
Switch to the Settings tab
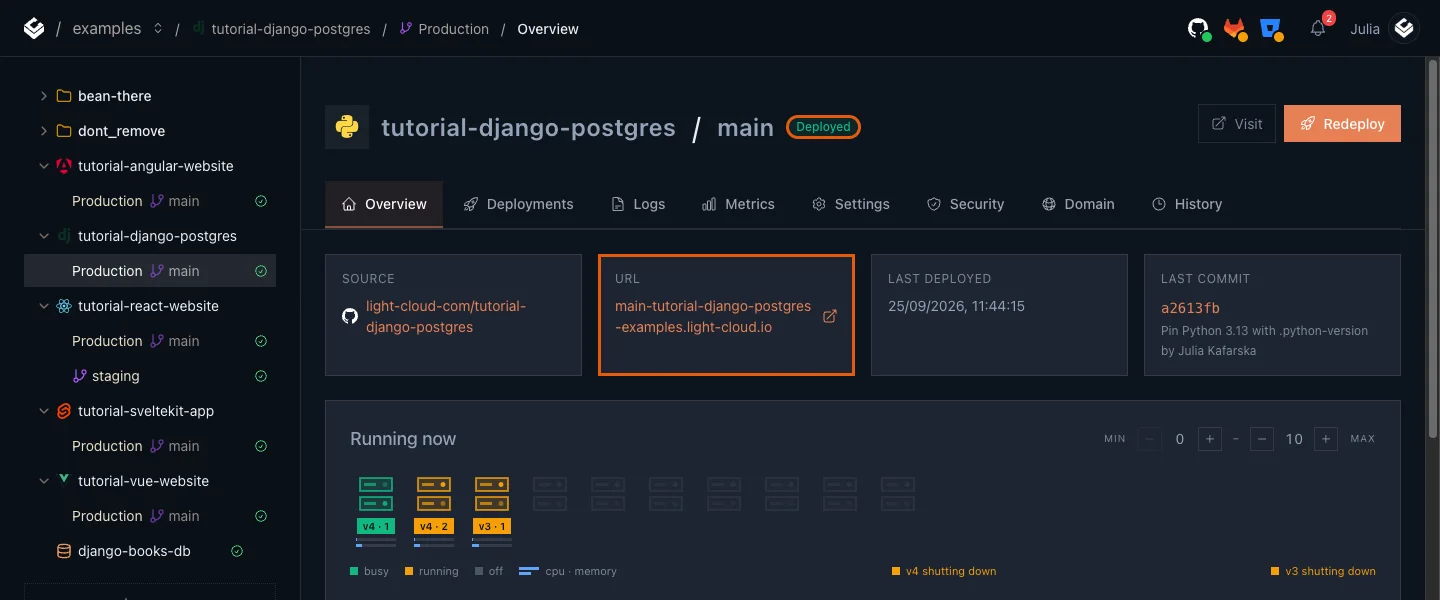click(x=851, y=204)
